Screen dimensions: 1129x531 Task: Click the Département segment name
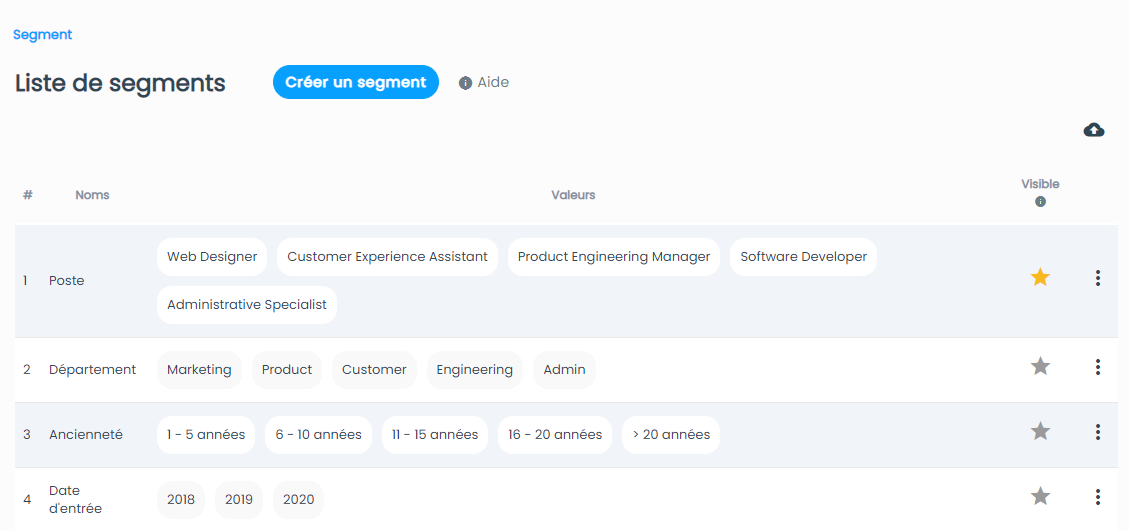pos(92,370)
